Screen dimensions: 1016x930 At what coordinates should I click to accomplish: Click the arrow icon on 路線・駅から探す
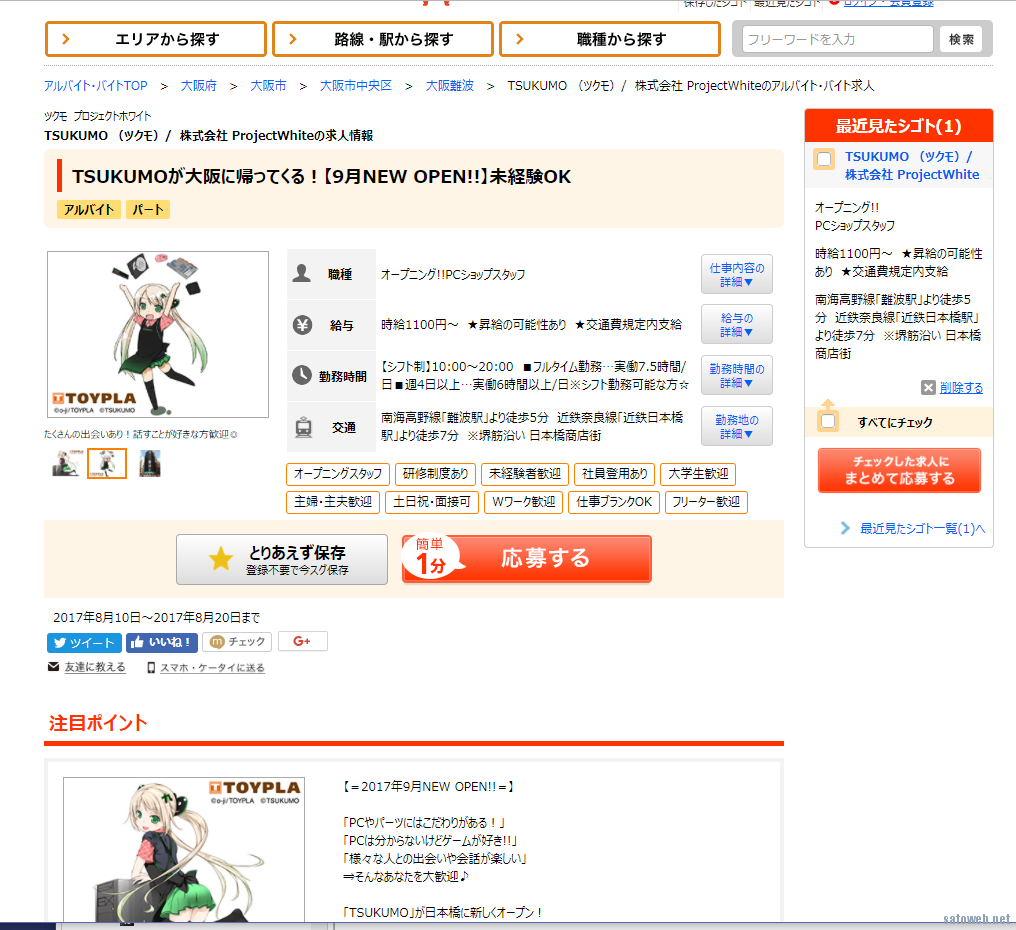[x=293, y=39]
